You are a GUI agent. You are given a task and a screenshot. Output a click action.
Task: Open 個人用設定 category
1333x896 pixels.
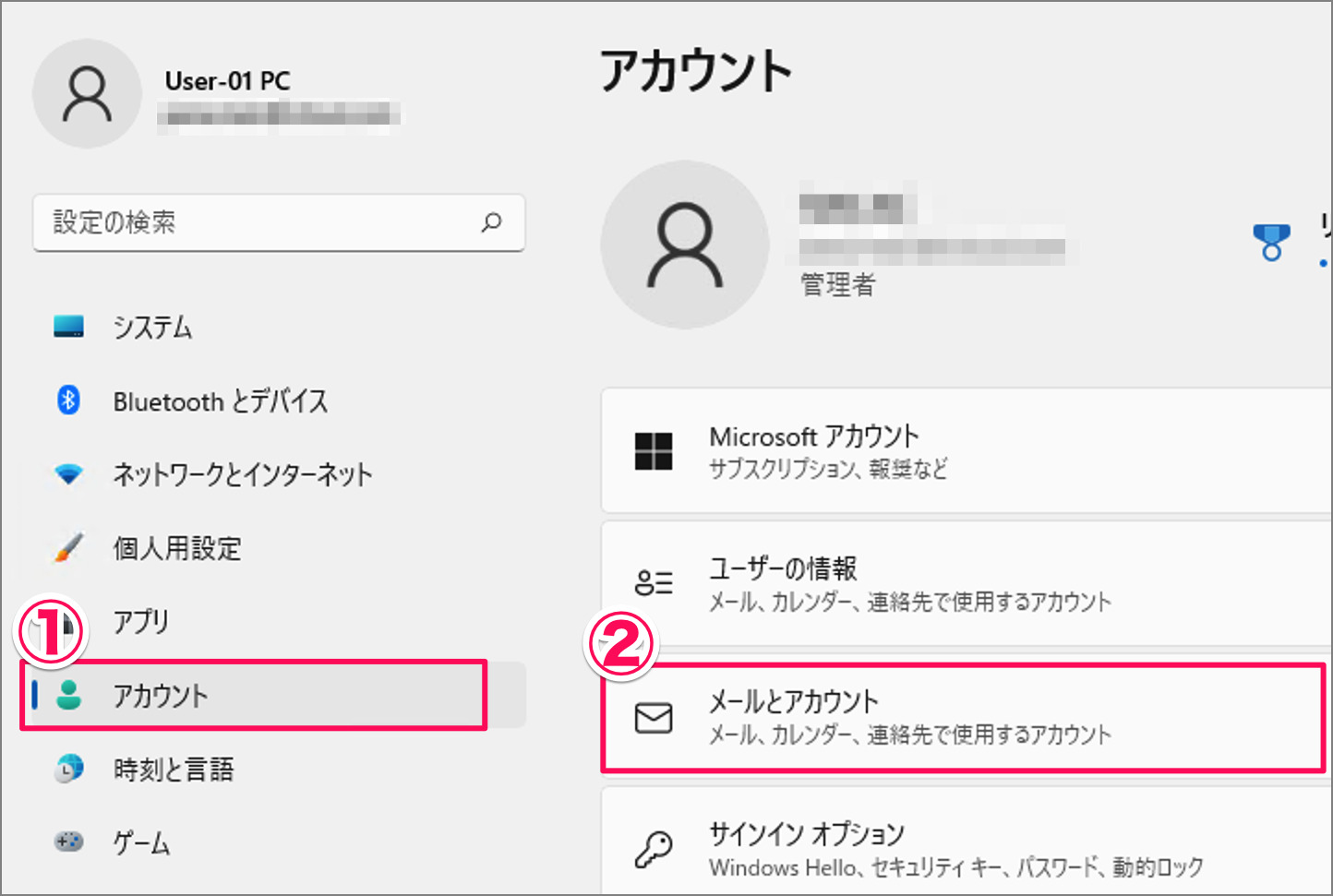(277, 548)
